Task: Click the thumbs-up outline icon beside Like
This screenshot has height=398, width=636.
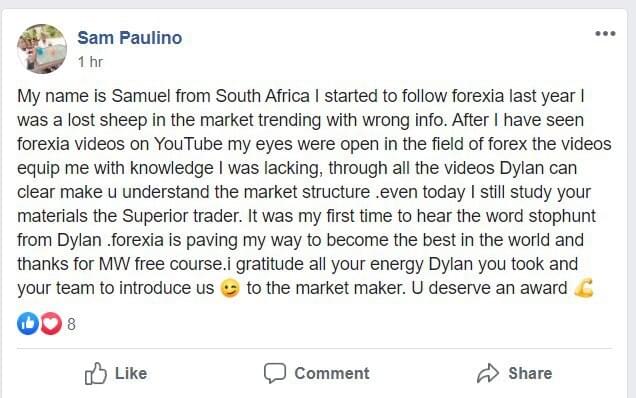Action: click(x=95, y=373)
